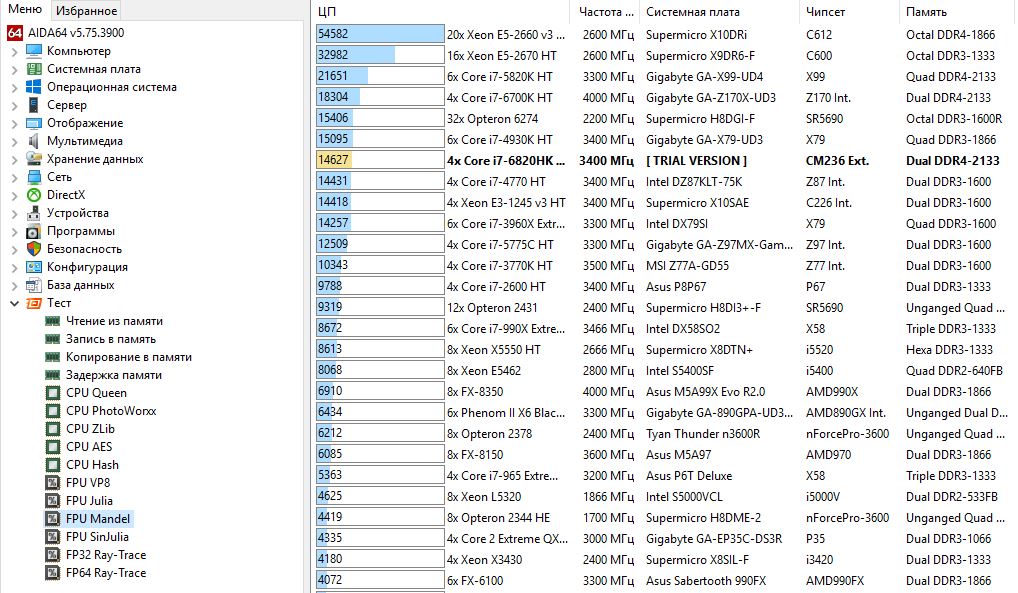Click the Тест benchmark icon
The height and width of the screenshot is (593, 1018).
point(34,303)
